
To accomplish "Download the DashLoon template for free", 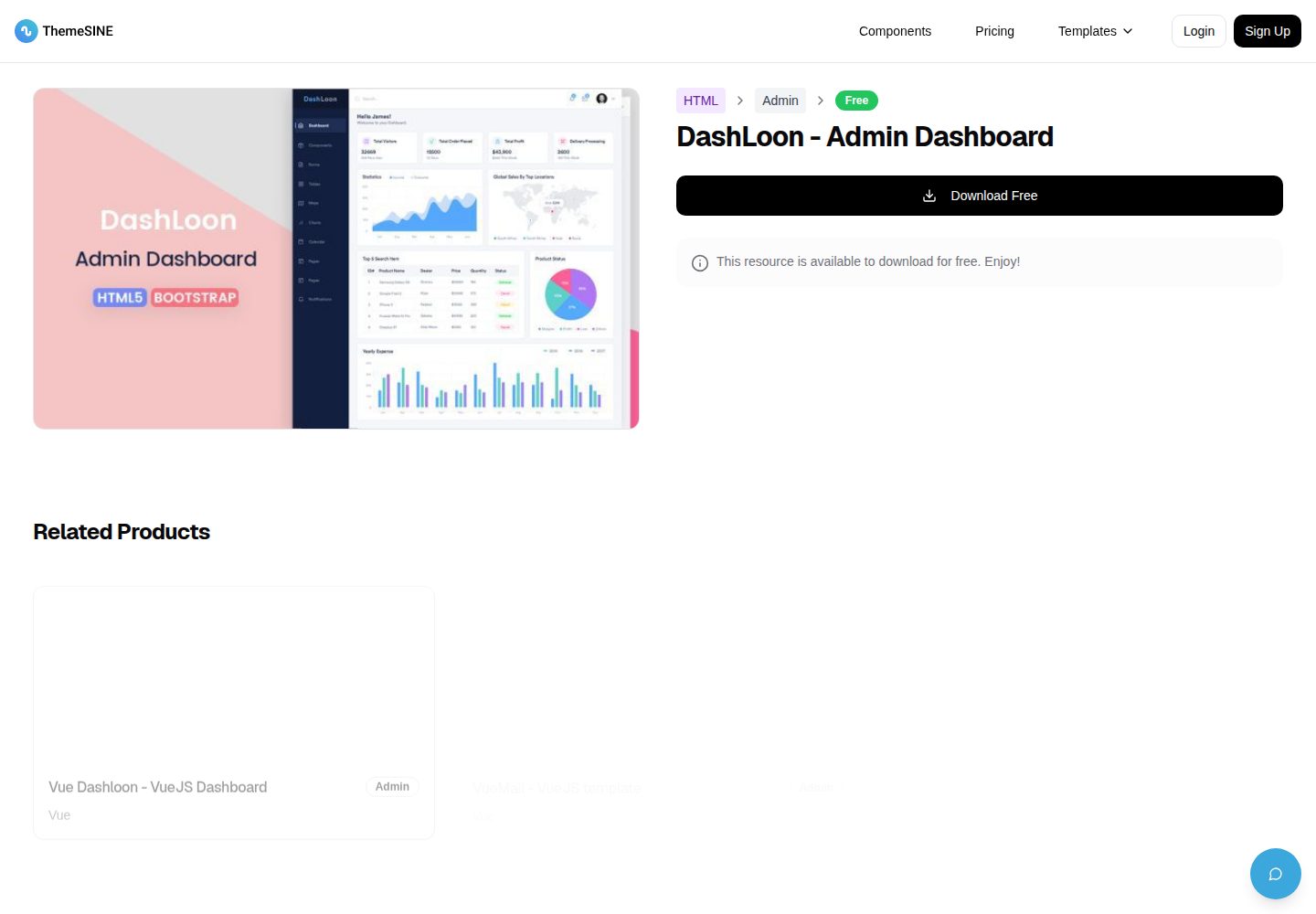I will 979,196.
